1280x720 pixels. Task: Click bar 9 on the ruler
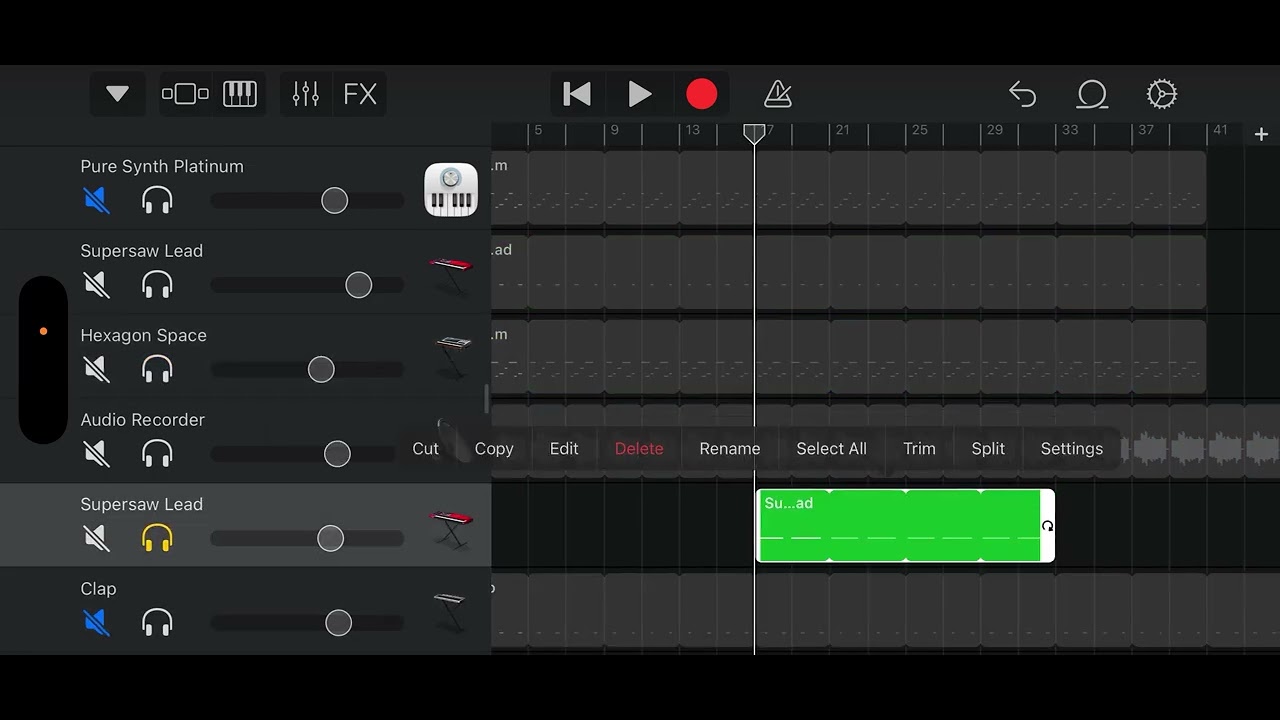614,130
